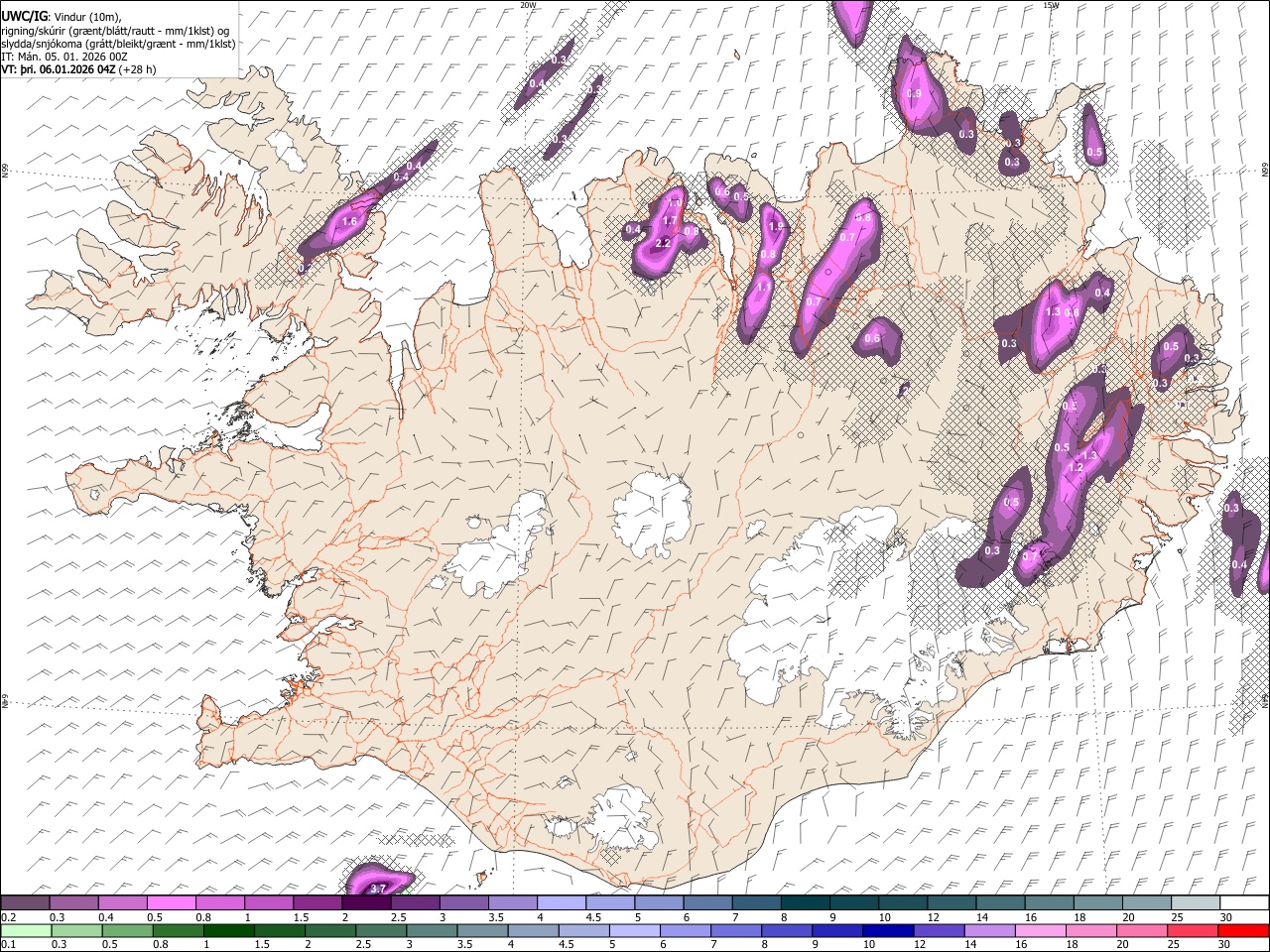Pick the darkest purple swatch at 2 in upper legend
The width and height of the screenshot is (1270, 952).
(x=366, y=902)
